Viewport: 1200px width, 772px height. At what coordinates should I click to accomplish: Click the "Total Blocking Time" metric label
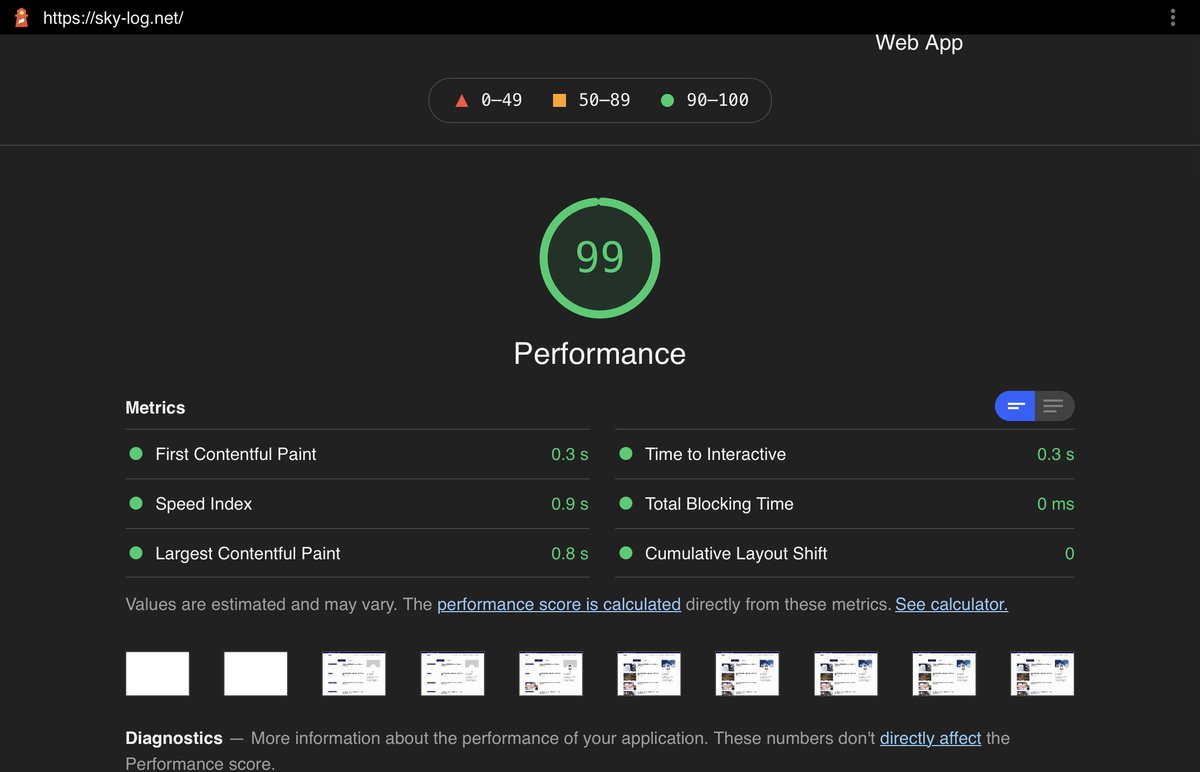719,504
